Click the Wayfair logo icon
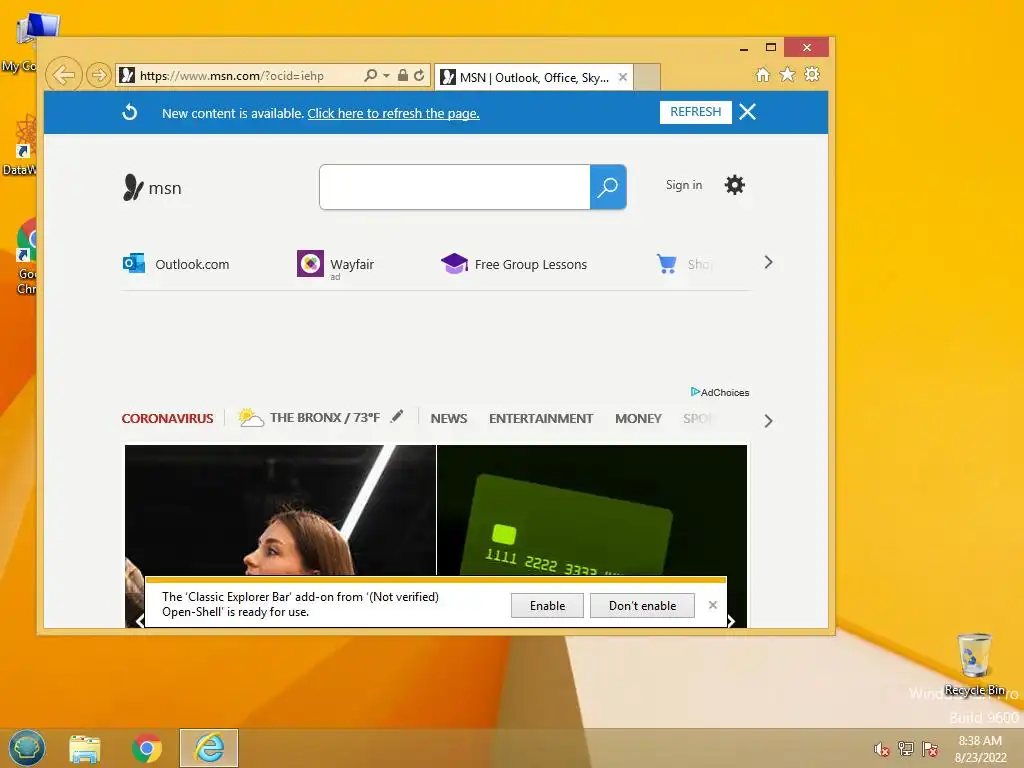This screenshot has width=1024, height=768. (x=310, y=264)
